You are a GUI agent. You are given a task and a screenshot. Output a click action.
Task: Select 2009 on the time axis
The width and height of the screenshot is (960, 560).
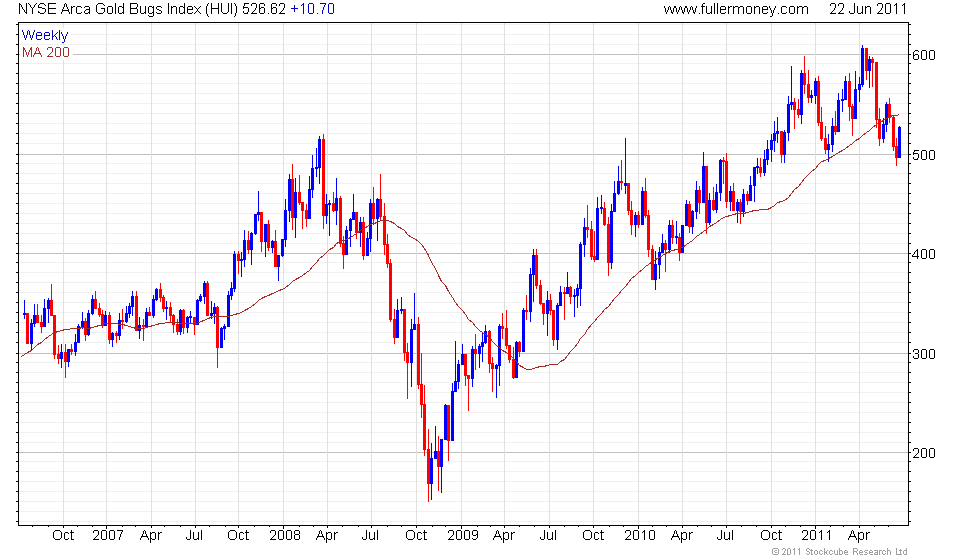point(460,535)
